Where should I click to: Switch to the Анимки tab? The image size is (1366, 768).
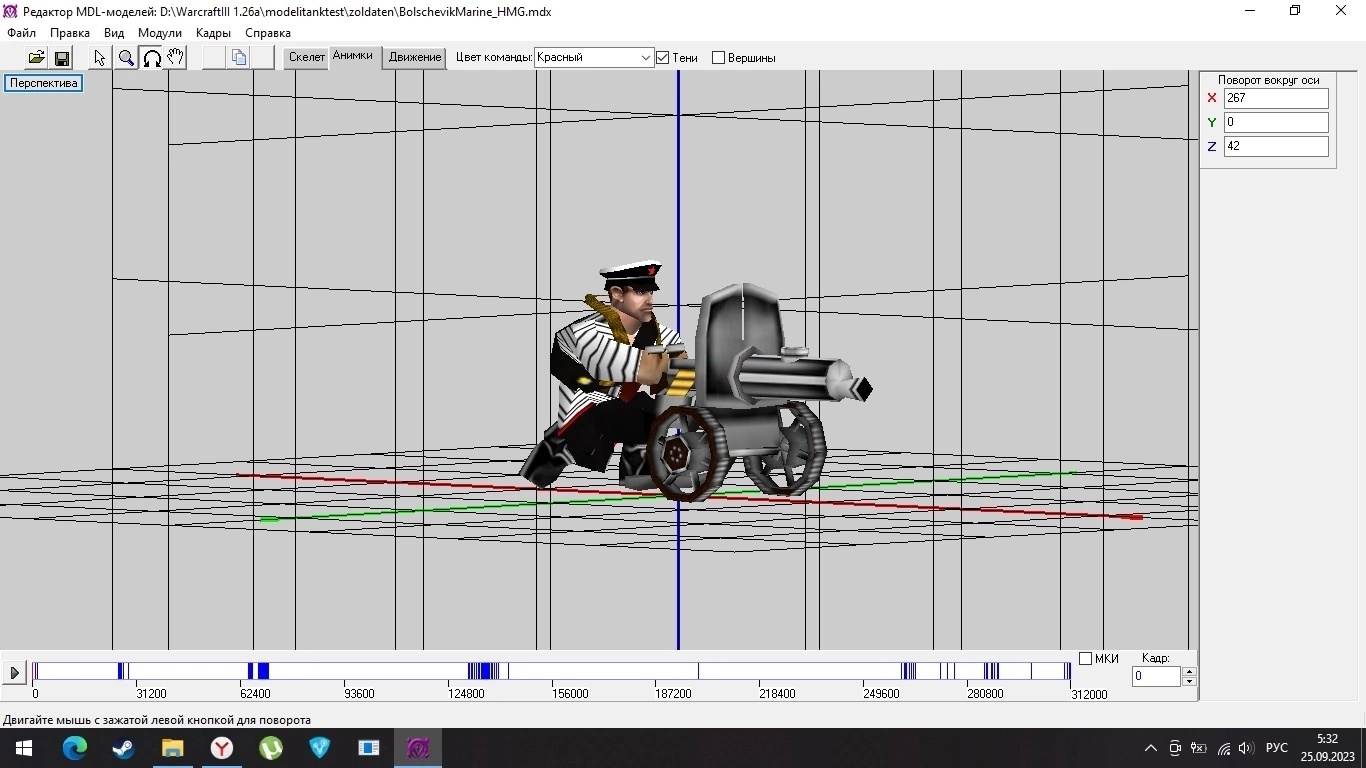click(352, 56)
